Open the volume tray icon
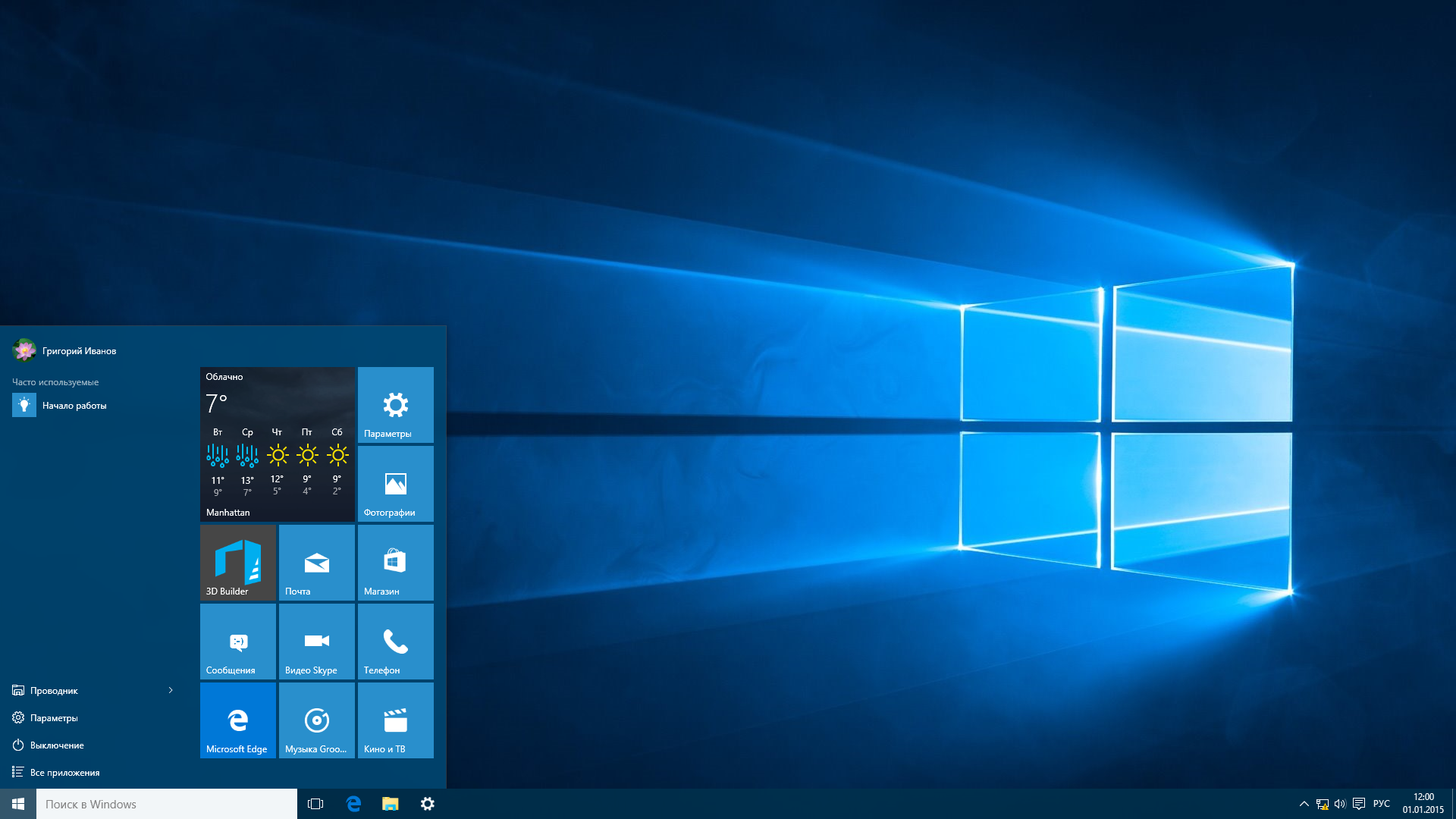Viewport: 1456px width, 819px height. (x=1340, y=804)
